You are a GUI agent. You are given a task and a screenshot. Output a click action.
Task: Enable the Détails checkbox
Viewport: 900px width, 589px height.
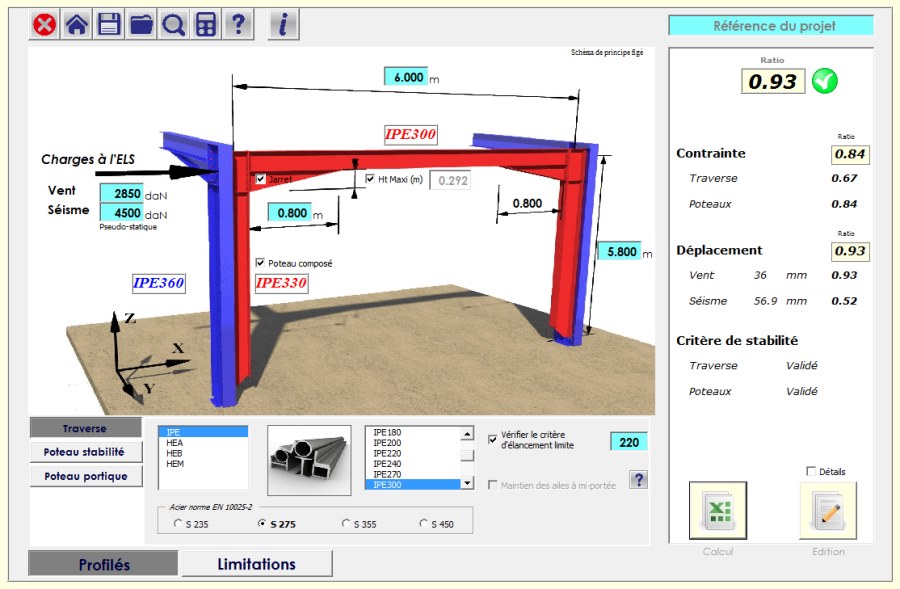coord(811,471)
